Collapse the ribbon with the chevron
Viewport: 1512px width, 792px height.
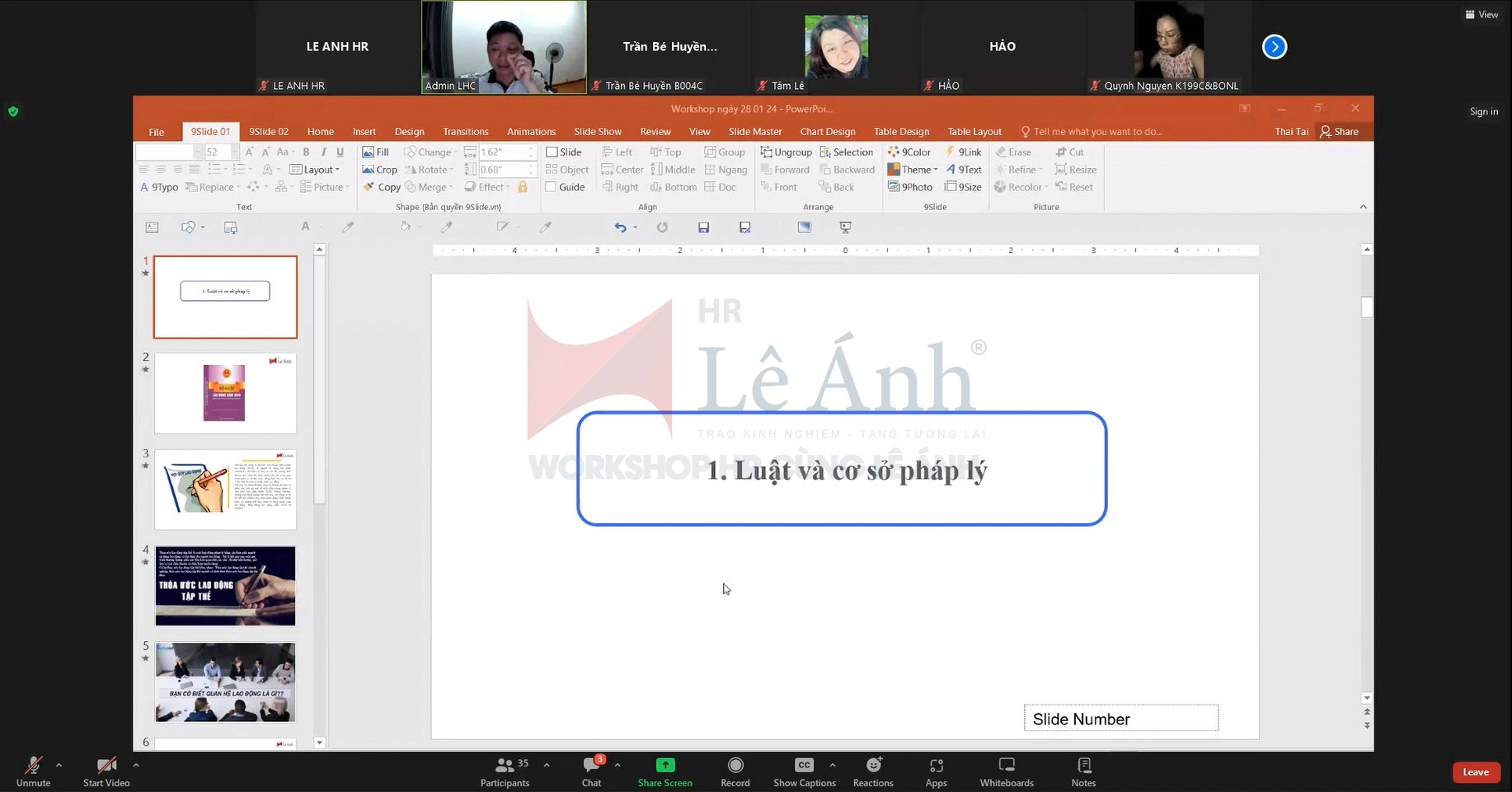[1363, 207]
